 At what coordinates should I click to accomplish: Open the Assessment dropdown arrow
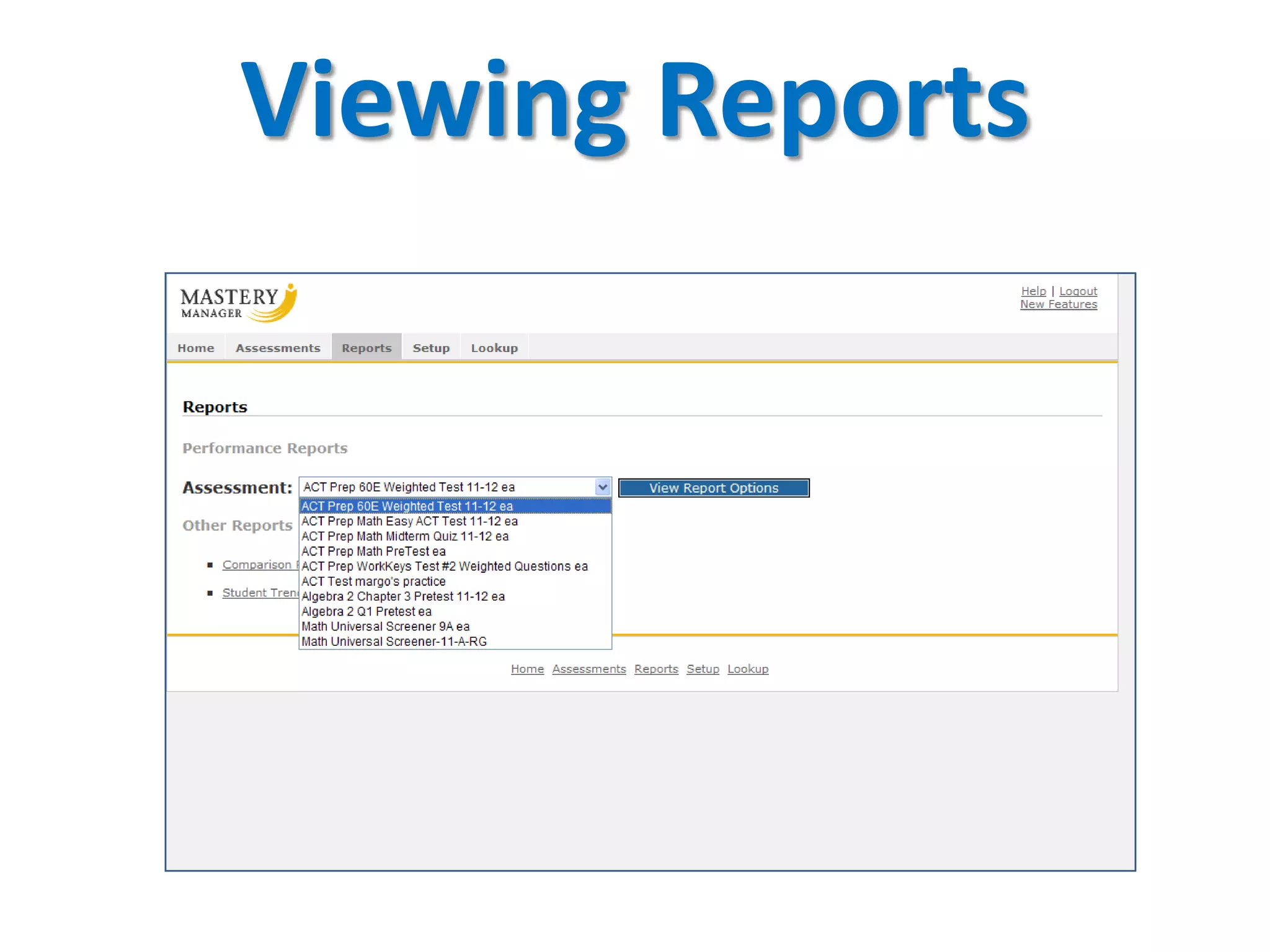coord(602,487)
